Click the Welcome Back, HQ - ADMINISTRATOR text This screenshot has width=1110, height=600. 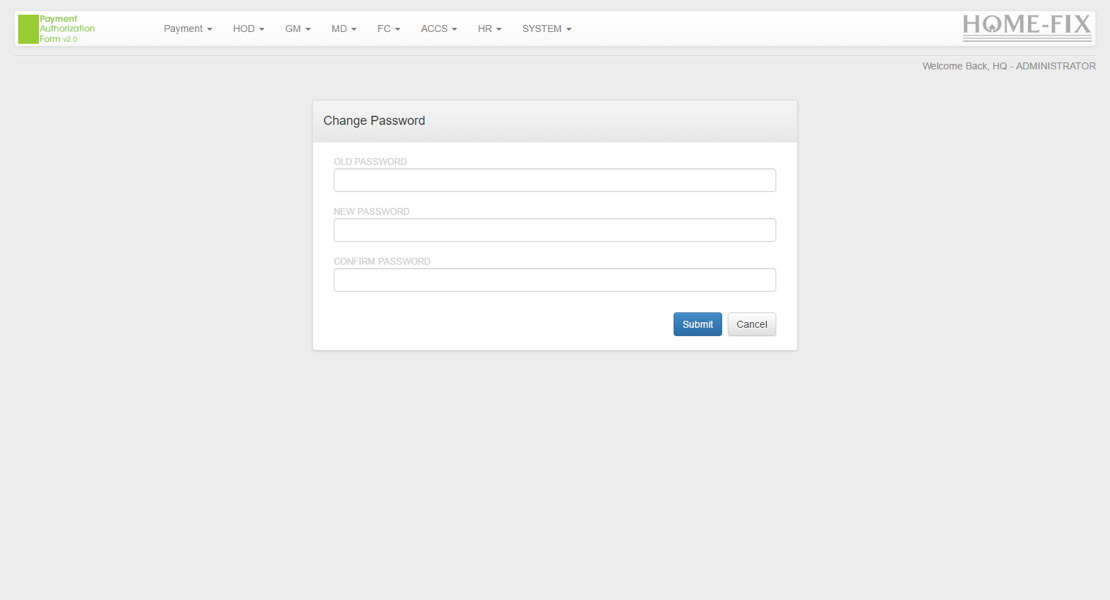[1008, 65]
